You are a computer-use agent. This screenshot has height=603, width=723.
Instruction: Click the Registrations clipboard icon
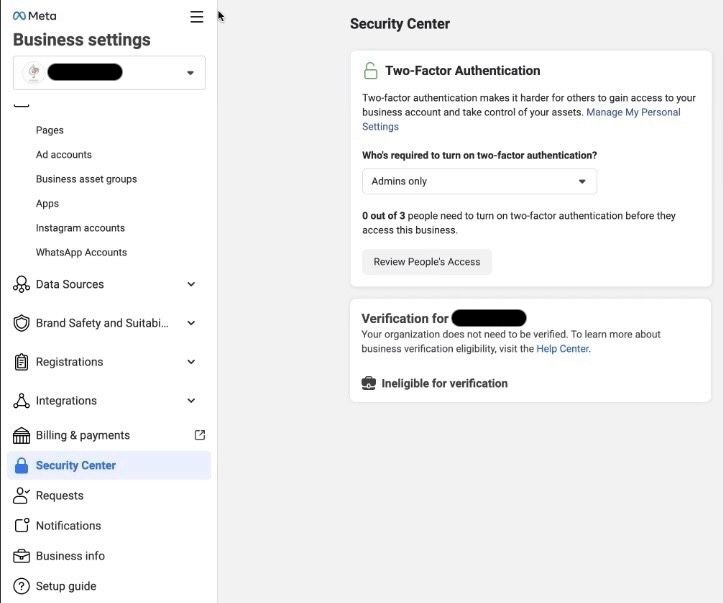click(21, 362)
